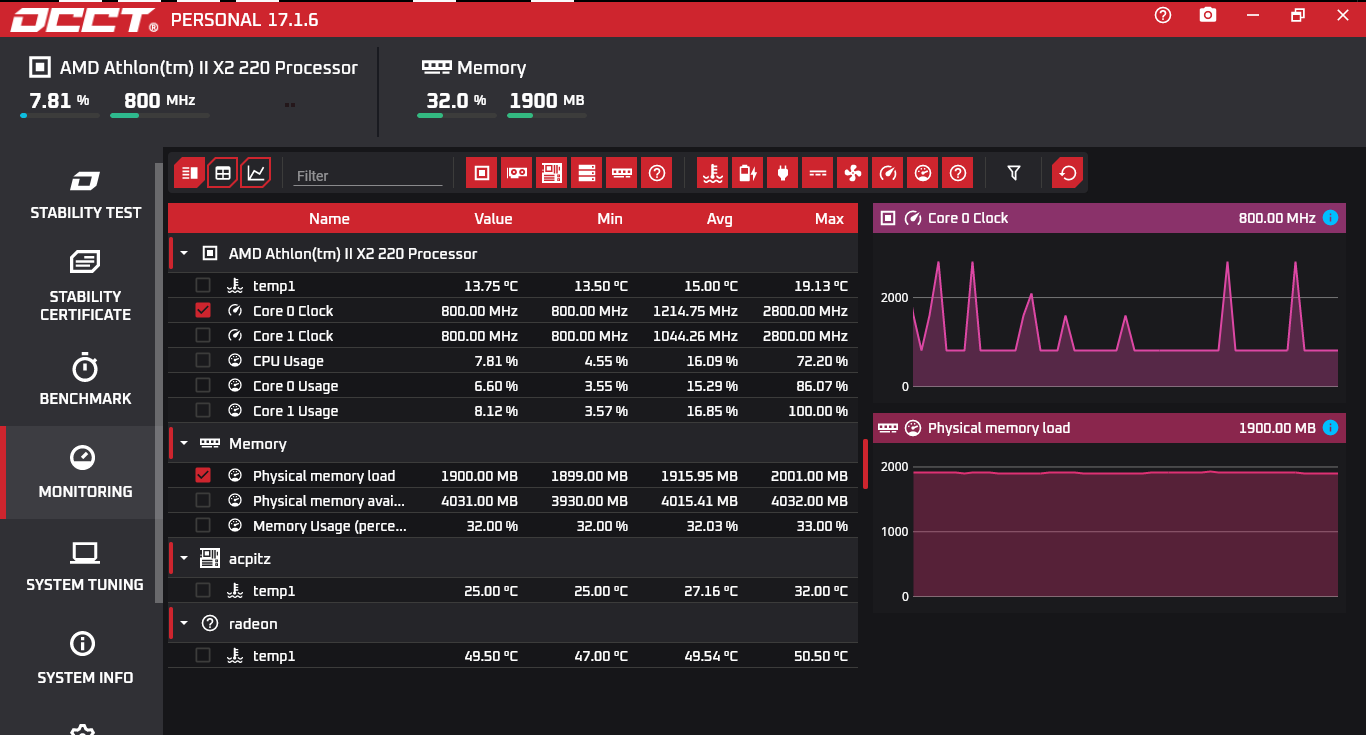Switch to the graph-only view icon

click(256, 173)
